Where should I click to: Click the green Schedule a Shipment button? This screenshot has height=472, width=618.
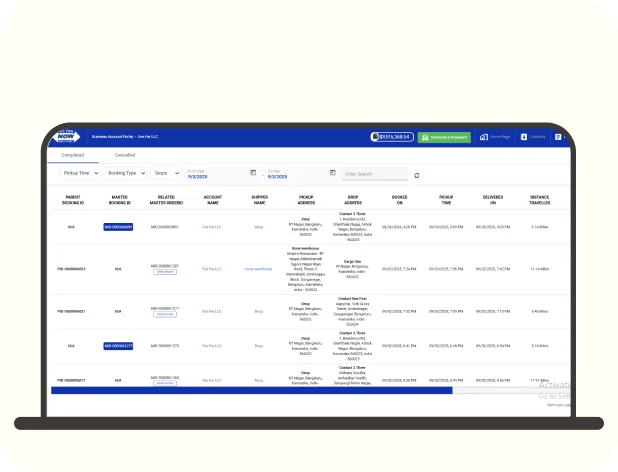point(443,137)
